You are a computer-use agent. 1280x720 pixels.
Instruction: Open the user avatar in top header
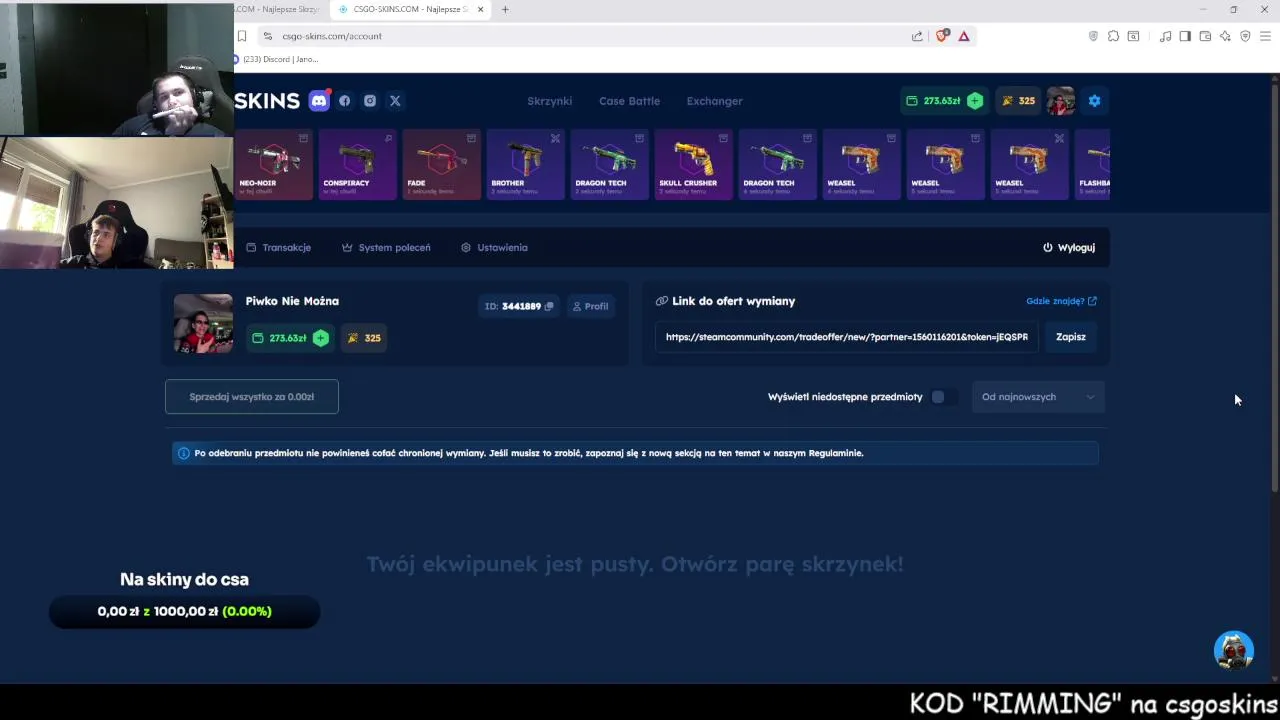[x=1060, y=101]
